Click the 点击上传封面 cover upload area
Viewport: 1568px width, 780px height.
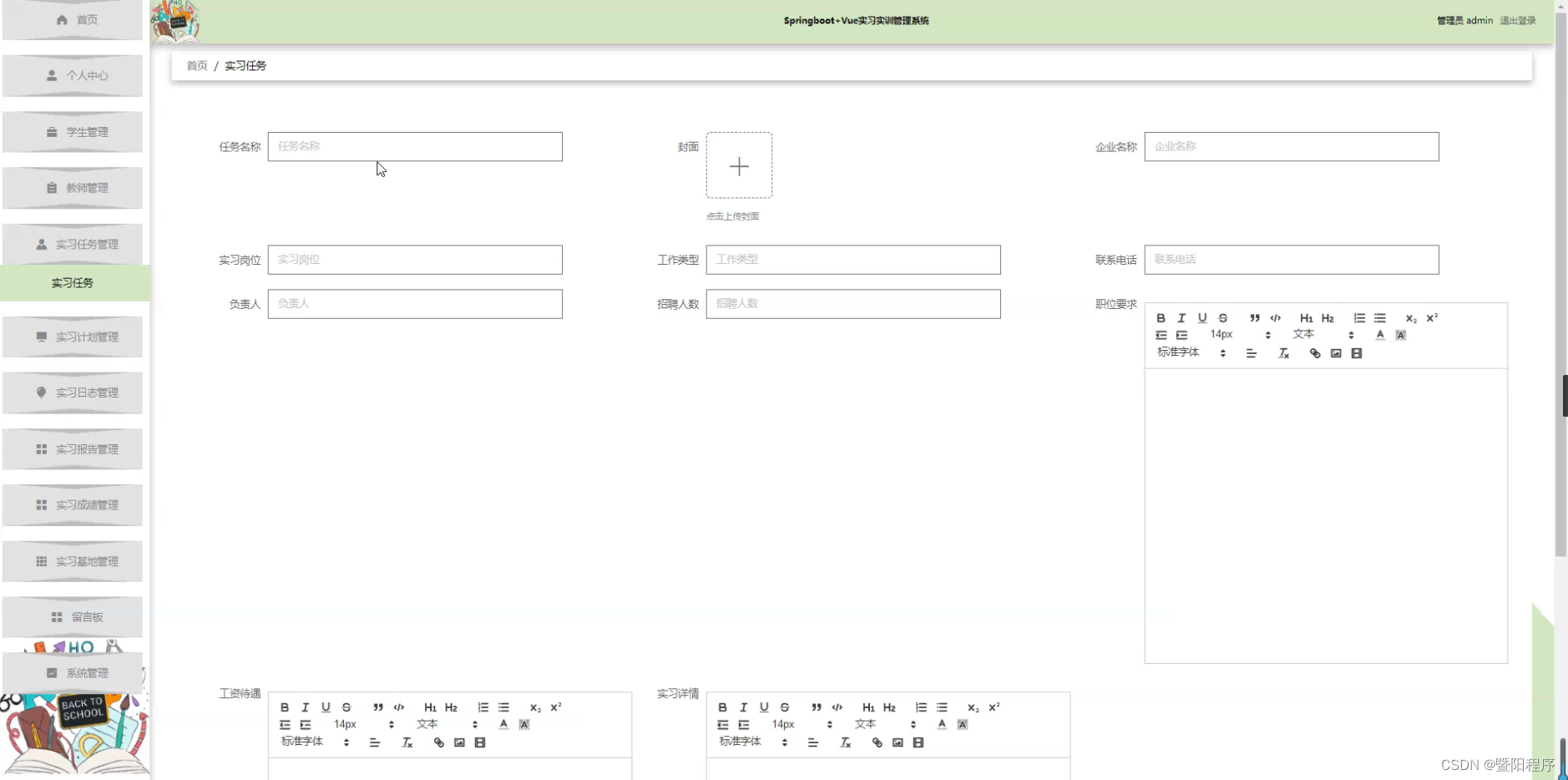point(740,165)
